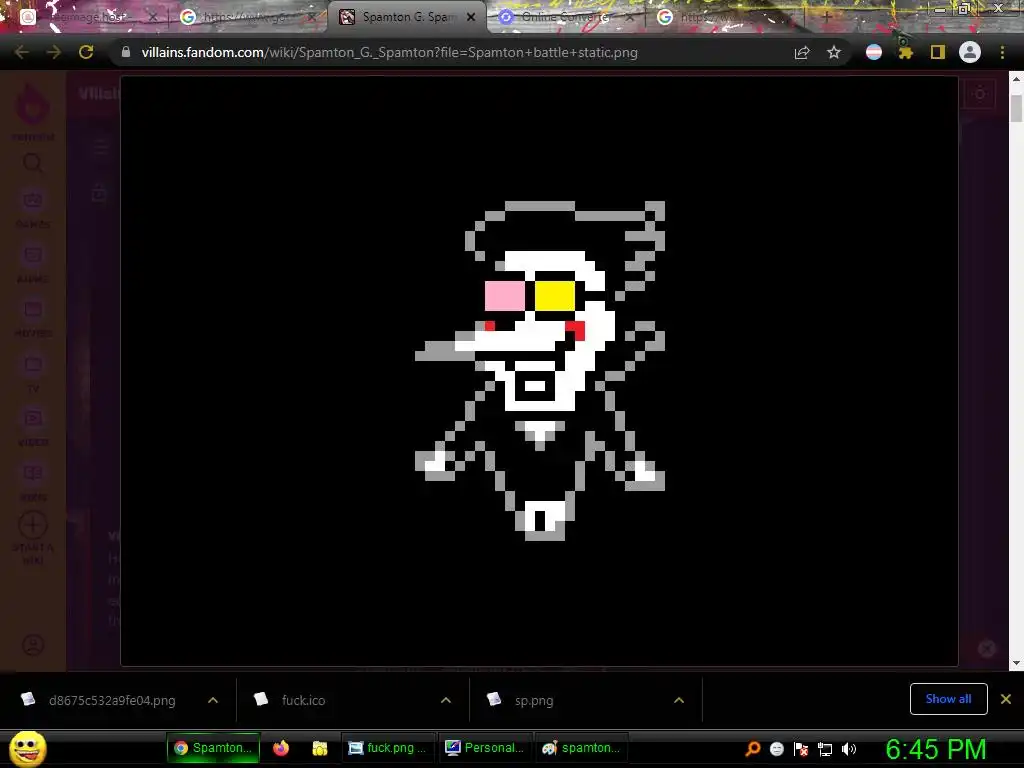Open the network tray icon
The image size is (1024, 768).
click(x=825, y=750)
